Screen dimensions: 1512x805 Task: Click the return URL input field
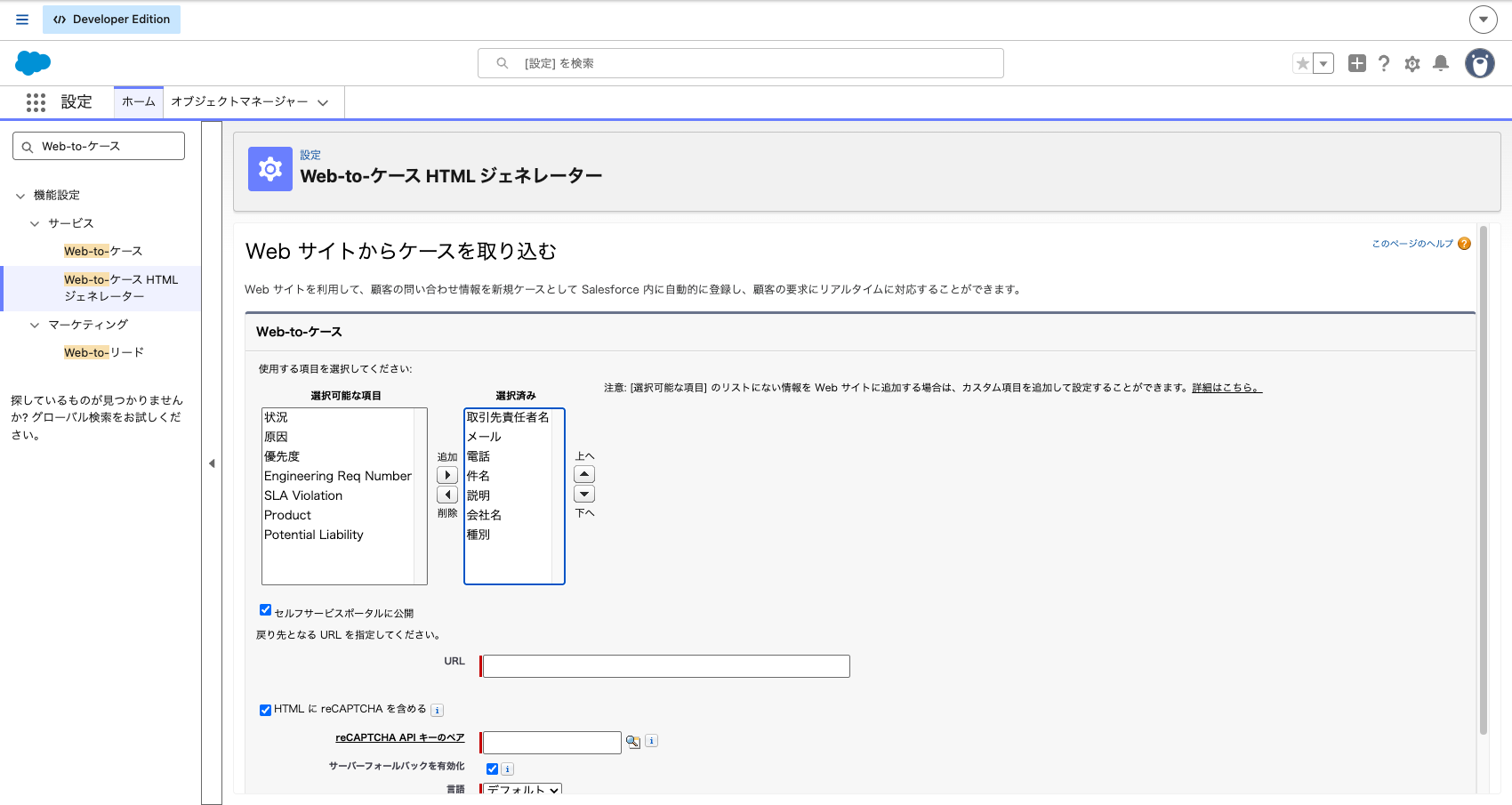(666, 666)
